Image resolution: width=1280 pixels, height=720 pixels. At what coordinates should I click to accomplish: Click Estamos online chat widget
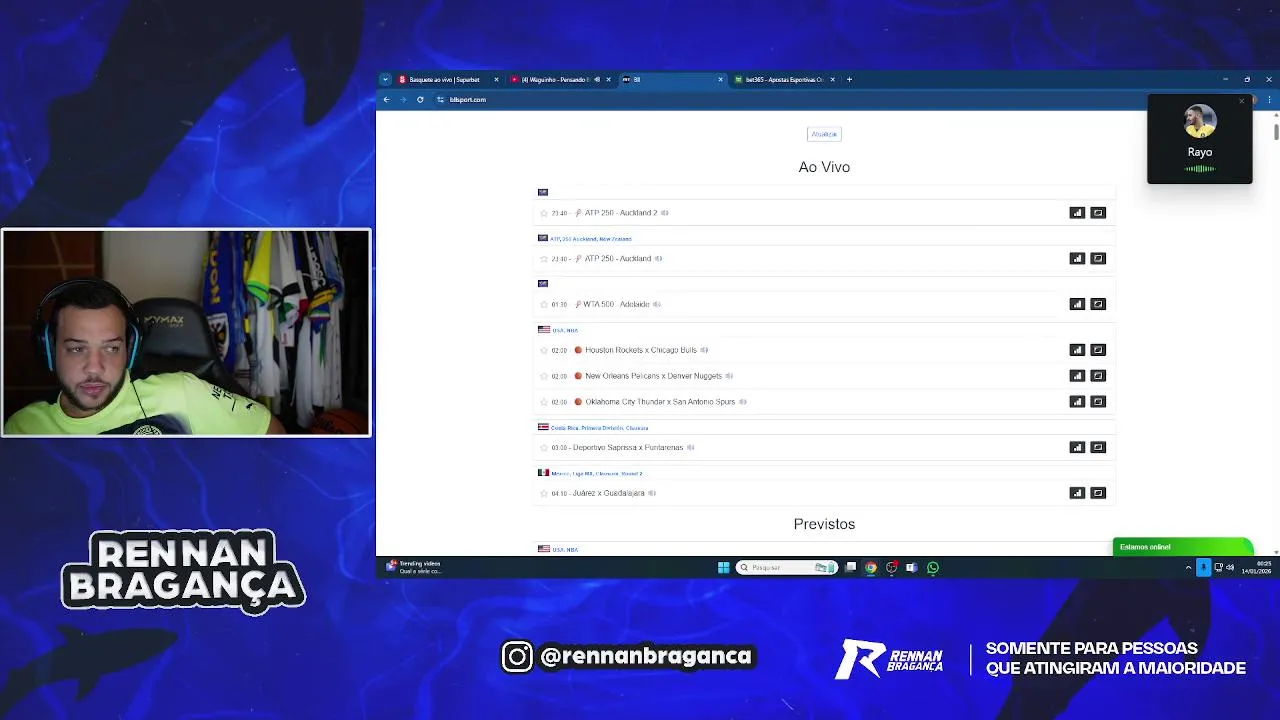[1182, 547]
